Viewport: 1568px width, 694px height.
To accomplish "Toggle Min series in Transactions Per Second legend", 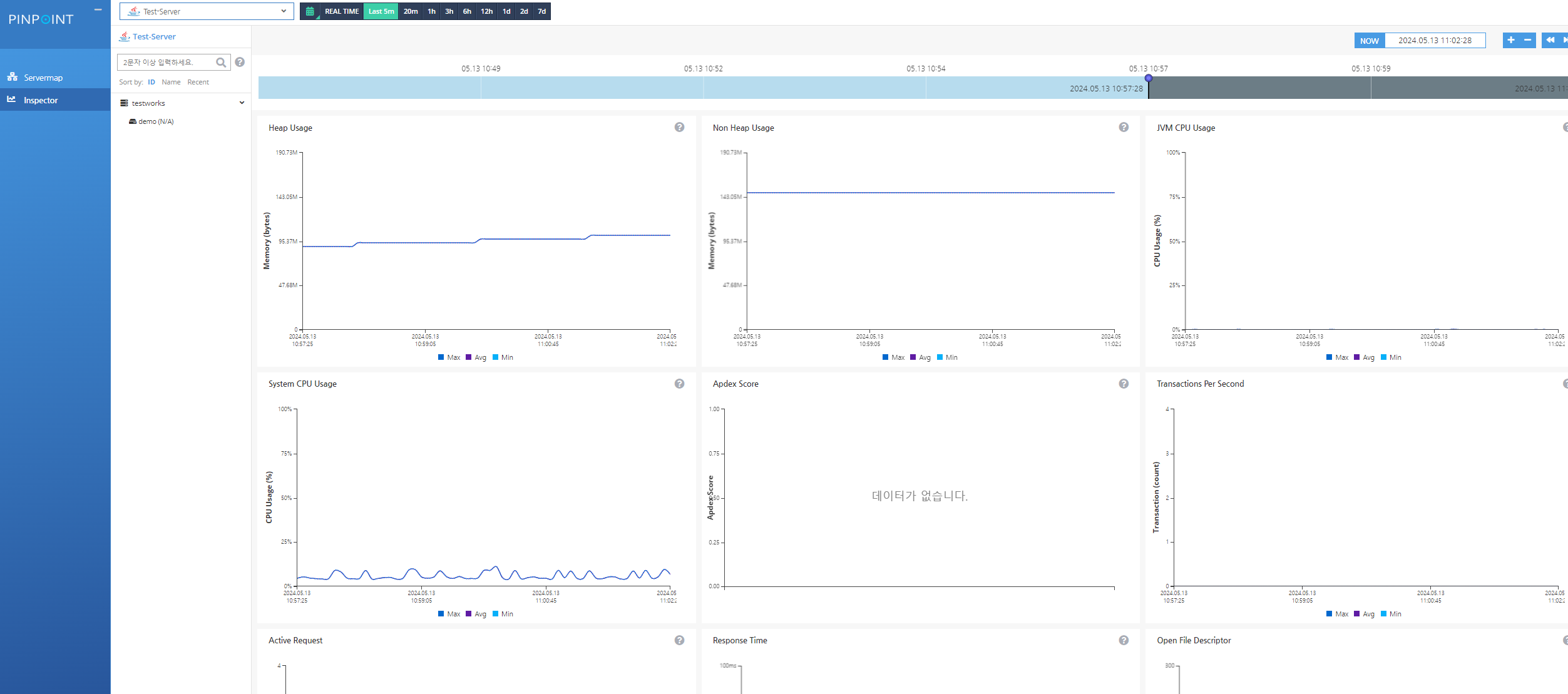I will point(1391,614).
